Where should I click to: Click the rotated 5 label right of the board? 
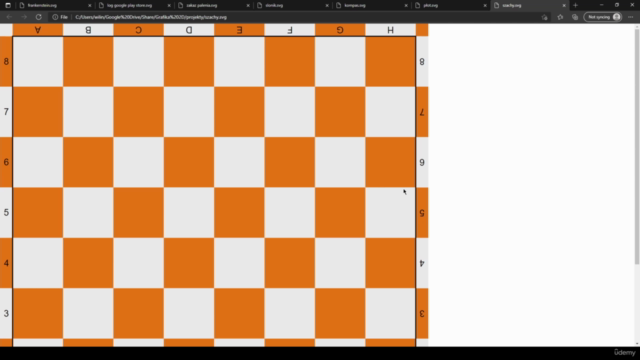click(x=422, y=213)
